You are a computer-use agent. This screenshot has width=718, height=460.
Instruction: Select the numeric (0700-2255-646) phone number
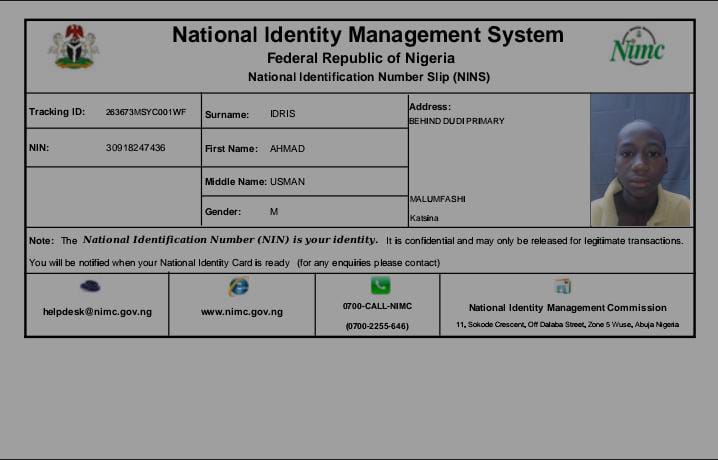(377, 326)
